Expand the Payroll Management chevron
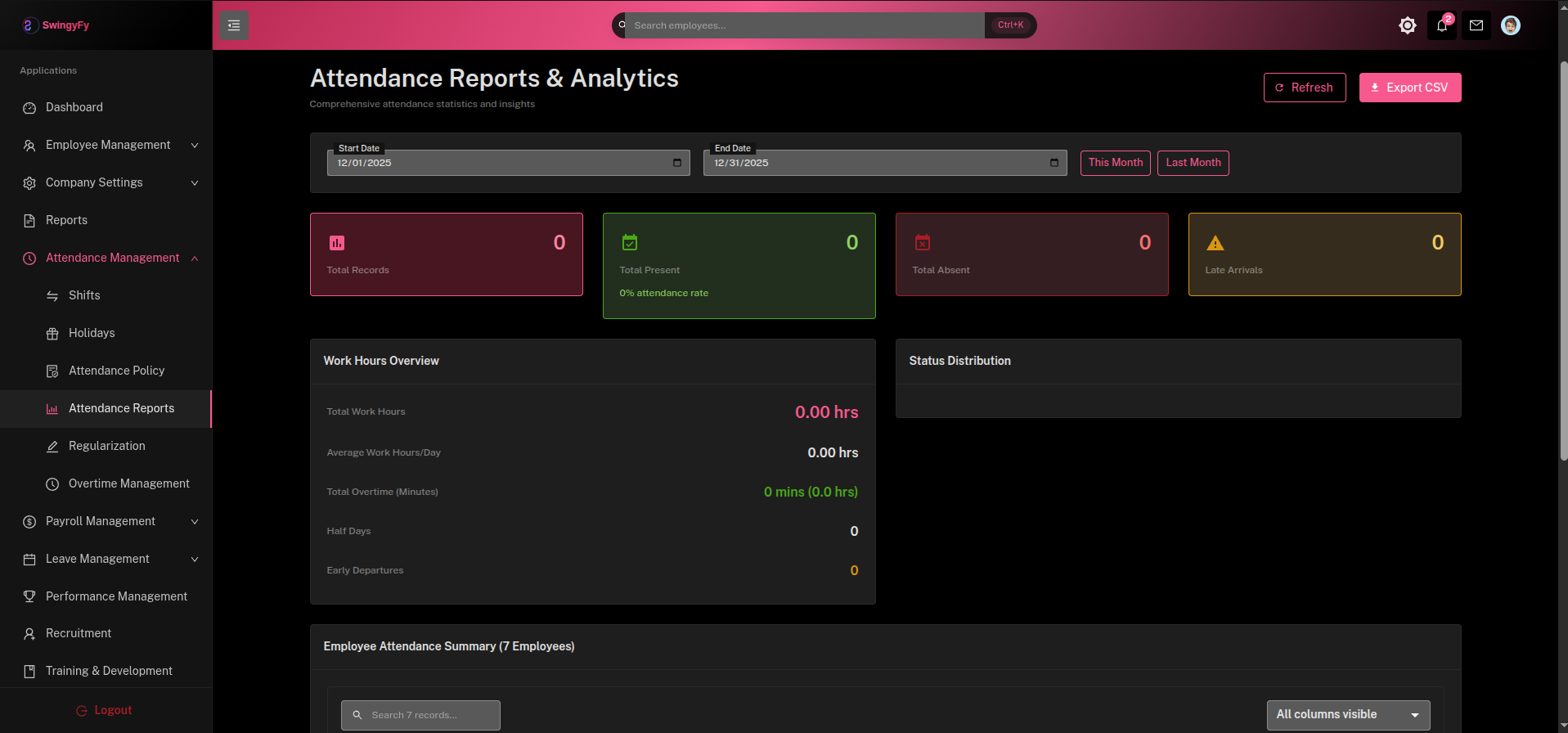The width and height of the screenshot is (1568, 733). tap(195, 521)
